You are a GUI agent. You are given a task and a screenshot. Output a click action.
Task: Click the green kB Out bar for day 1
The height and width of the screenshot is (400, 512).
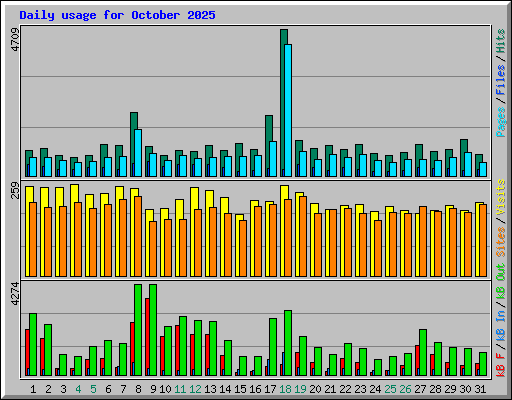33,344
